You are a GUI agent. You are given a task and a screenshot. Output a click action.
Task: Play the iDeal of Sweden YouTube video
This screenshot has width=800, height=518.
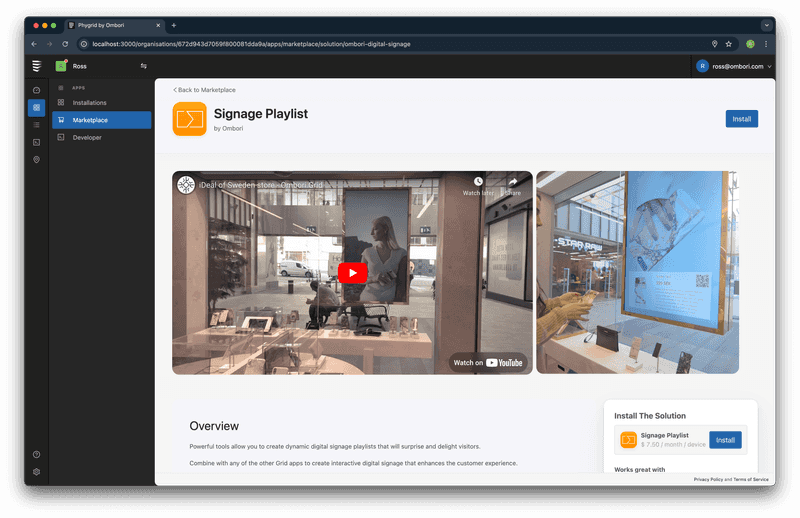click(x=352, y=272)
